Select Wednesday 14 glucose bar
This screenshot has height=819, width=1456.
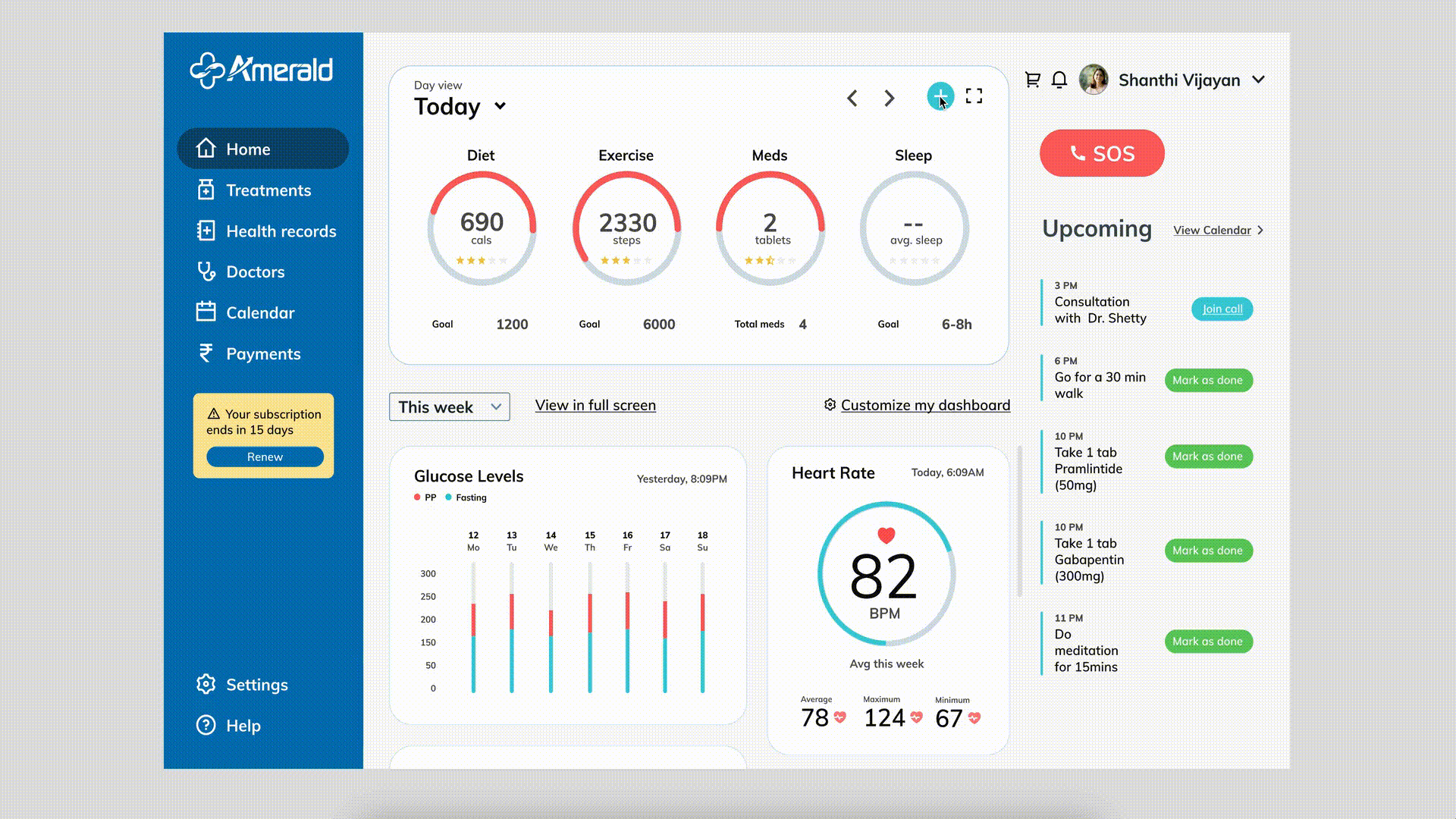(551, 627)
